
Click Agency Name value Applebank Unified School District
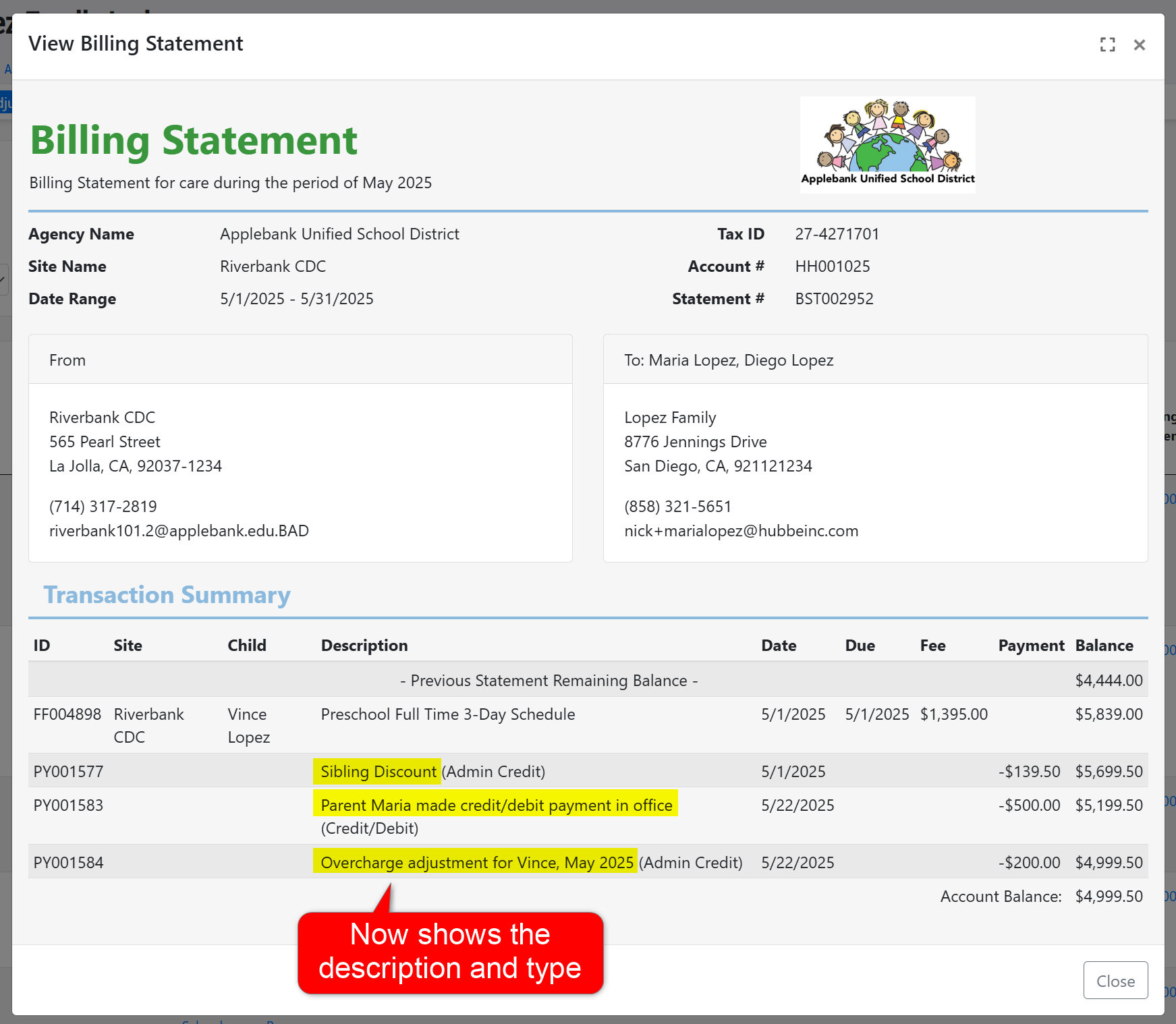[339, 234]
